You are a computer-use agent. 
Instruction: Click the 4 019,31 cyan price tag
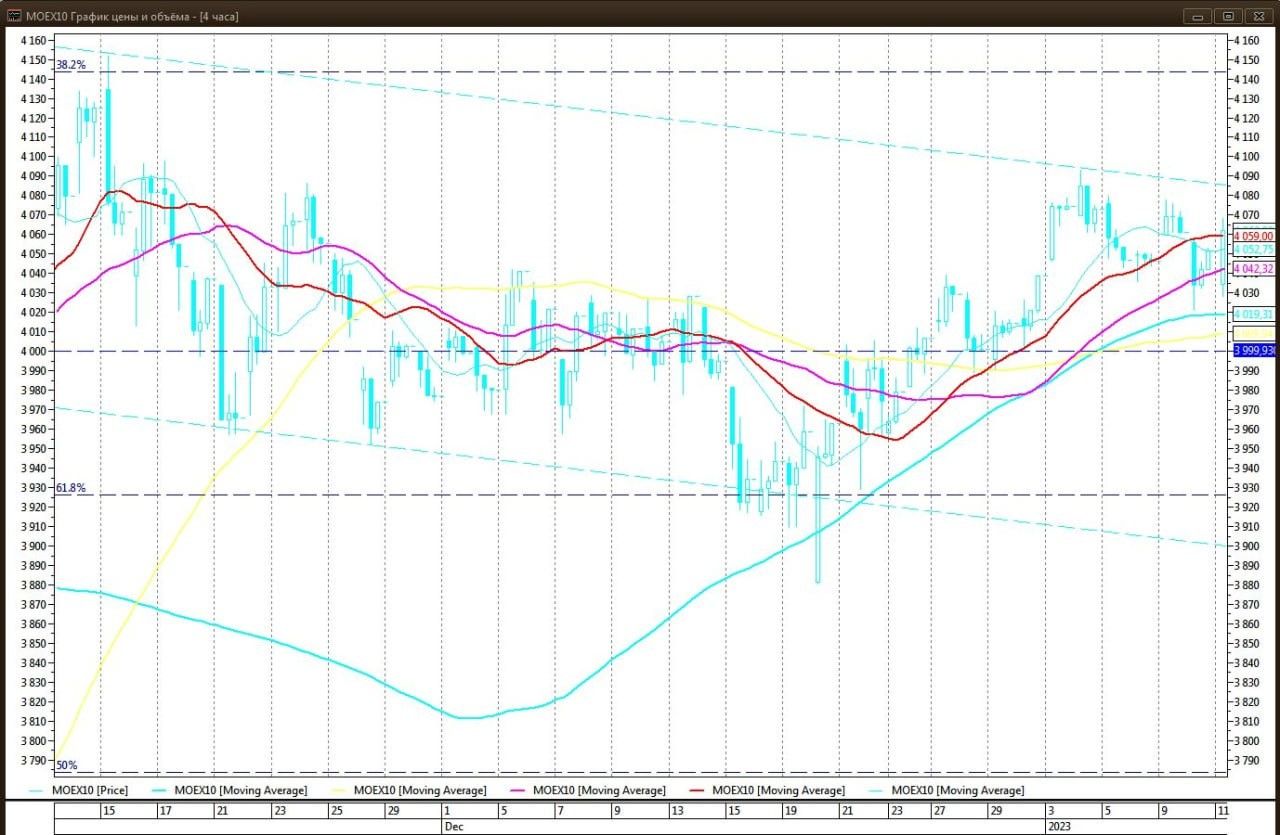click(x=1254, y=314)
